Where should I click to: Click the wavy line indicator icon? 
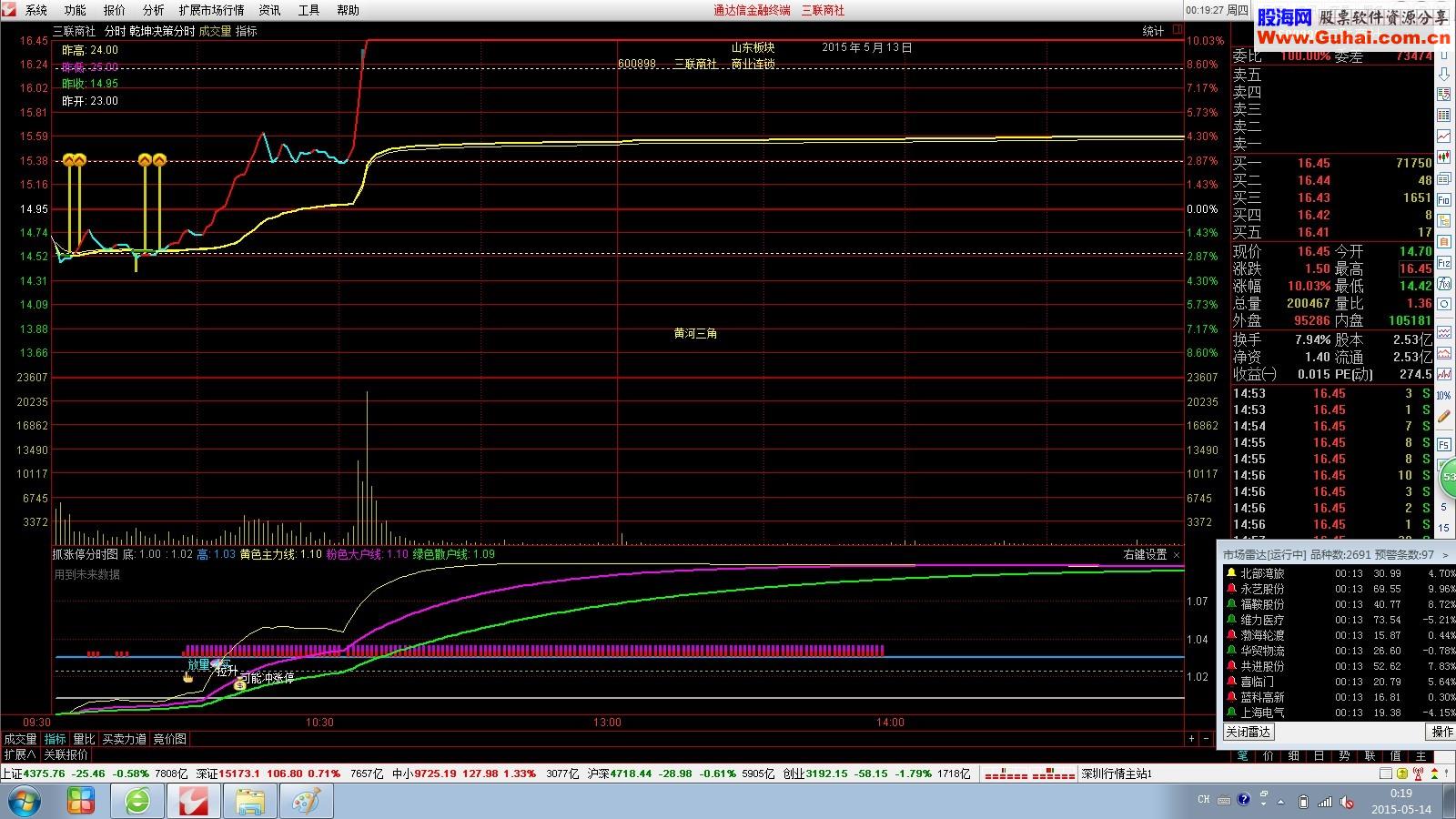(x=1444, y=332)
